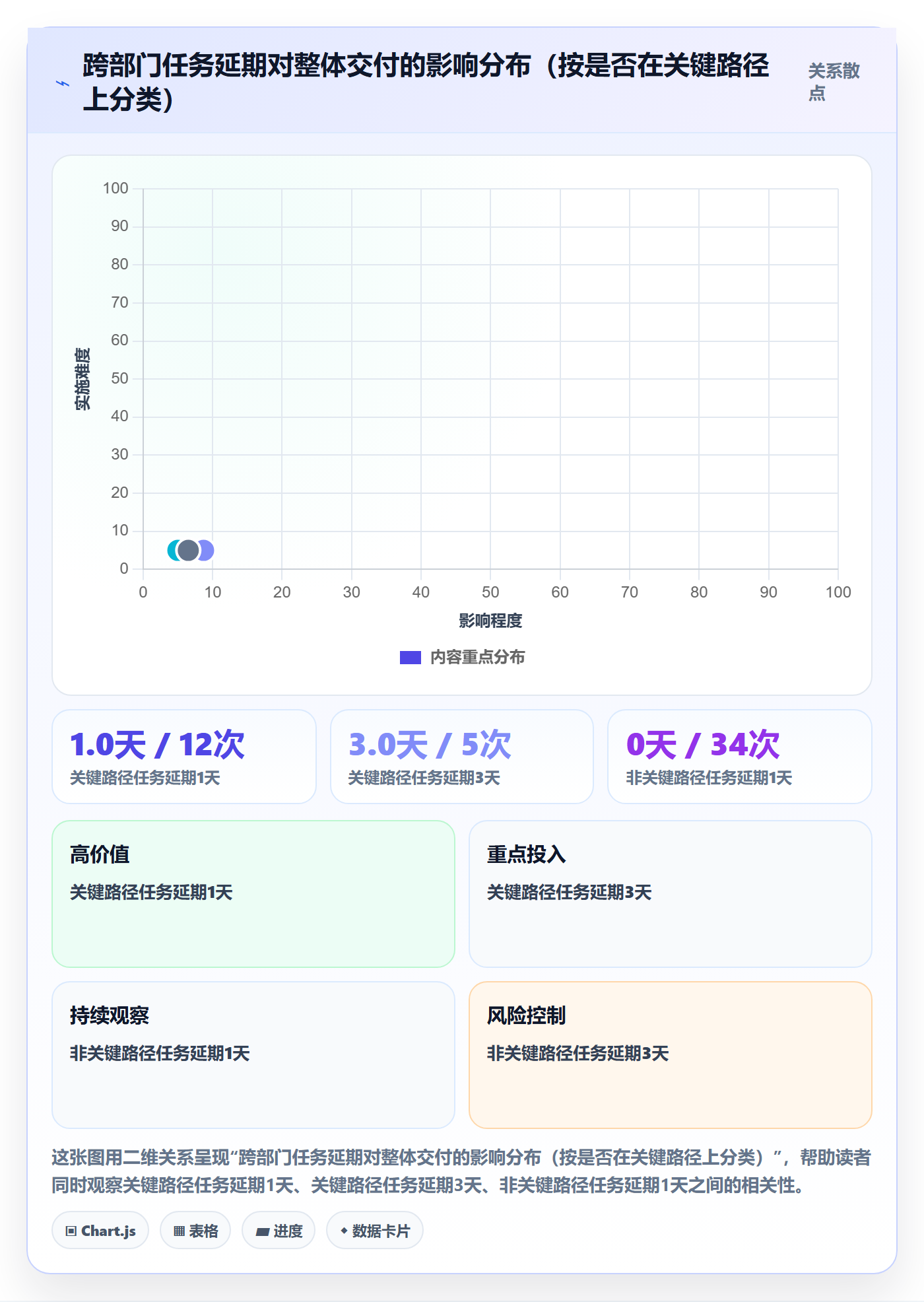924x1302 pixels.
Task: Open the 0天 / 34次 stat card
Action: point(740,757)
